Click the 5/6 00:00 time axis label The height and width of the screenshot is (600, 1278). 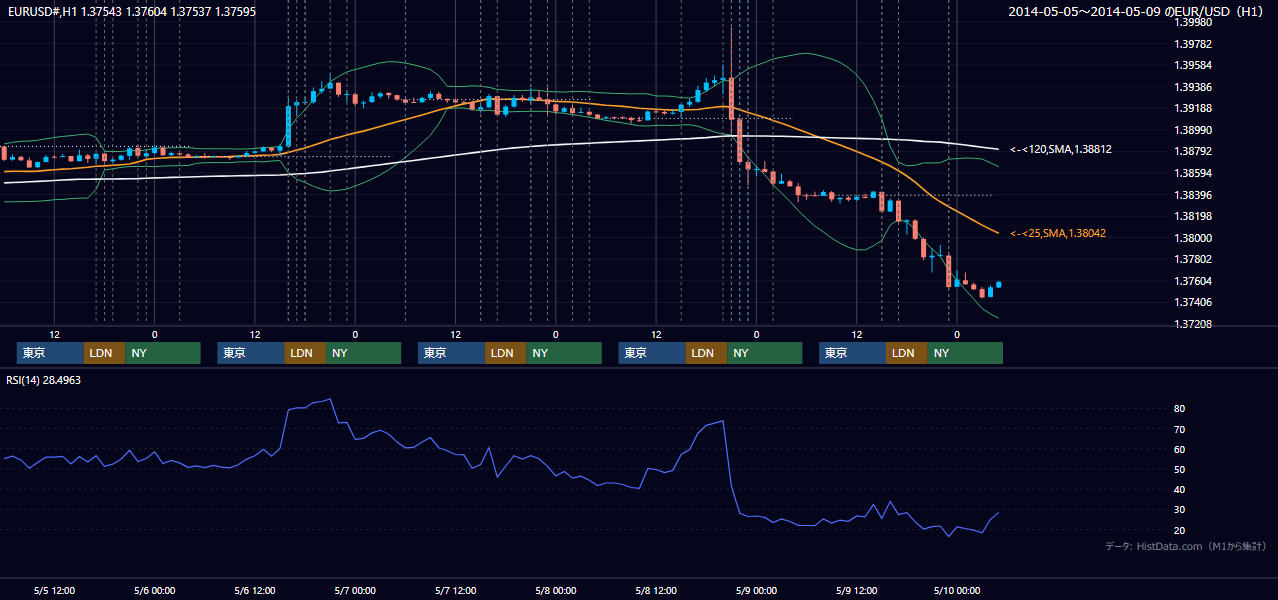[154, 590]
